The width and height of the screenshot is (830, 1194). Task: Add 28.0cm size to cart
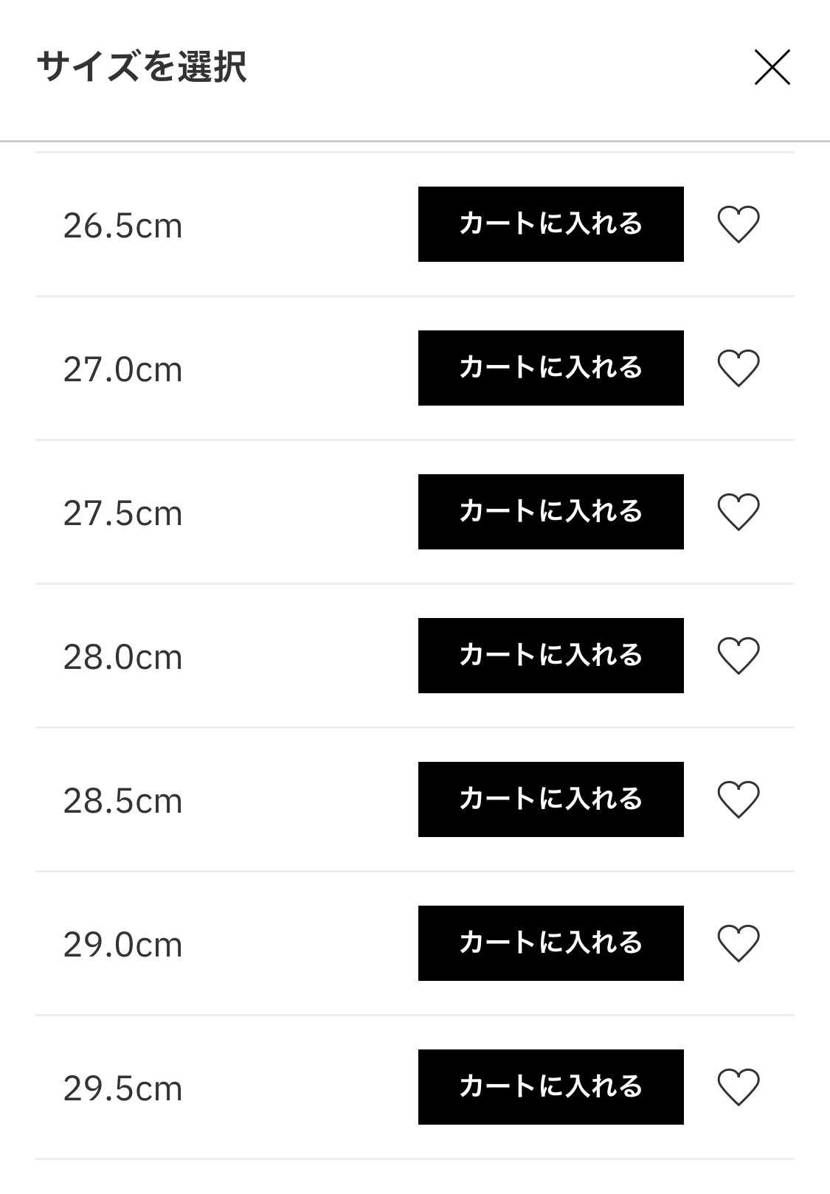(551, 656)
